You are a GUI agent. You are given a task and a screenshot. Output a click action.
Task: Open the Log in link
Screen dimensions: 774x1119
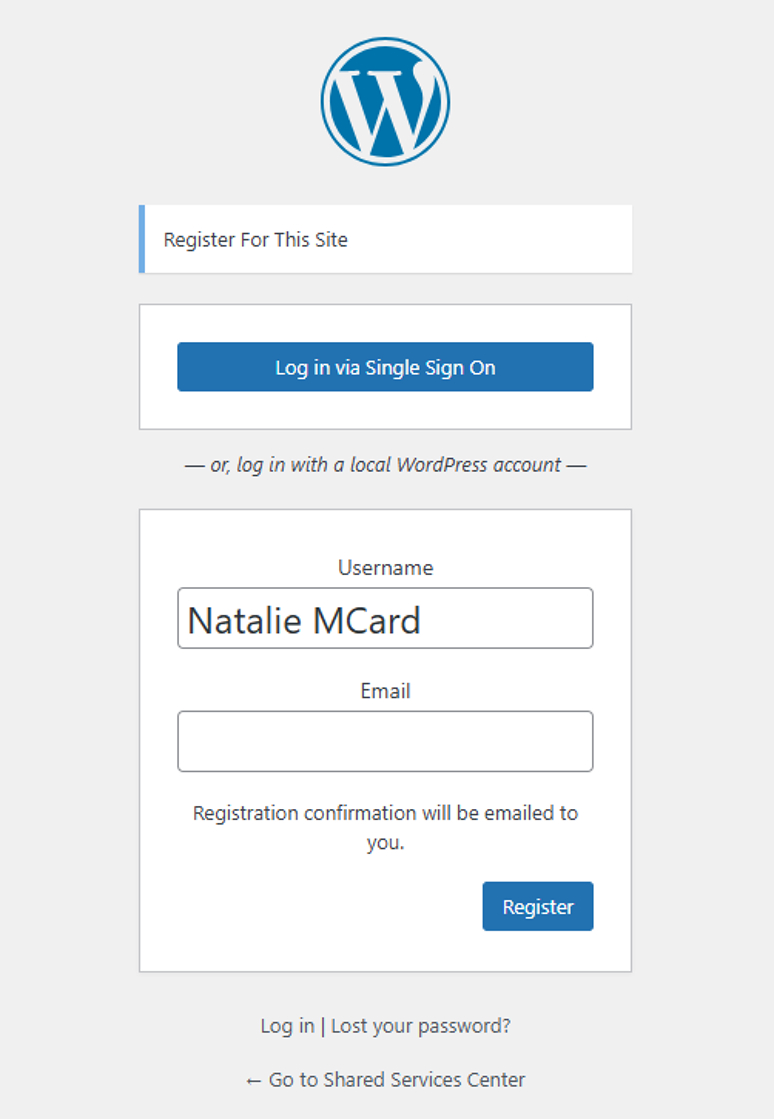coord(287,1026)
